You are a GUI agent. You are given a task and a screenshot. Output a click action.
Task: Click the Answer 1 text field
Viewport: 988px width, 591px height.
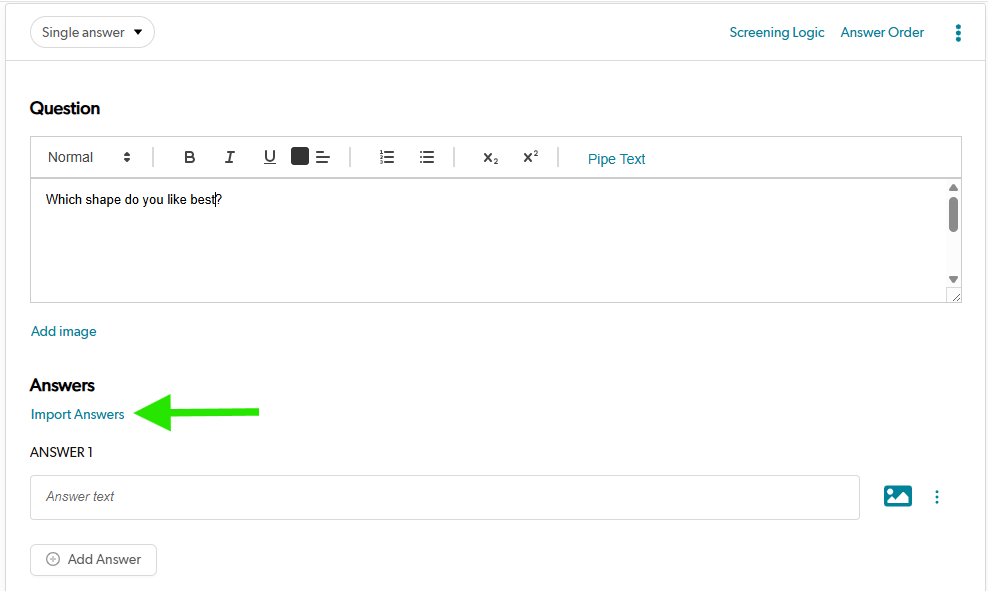[444, 497]
